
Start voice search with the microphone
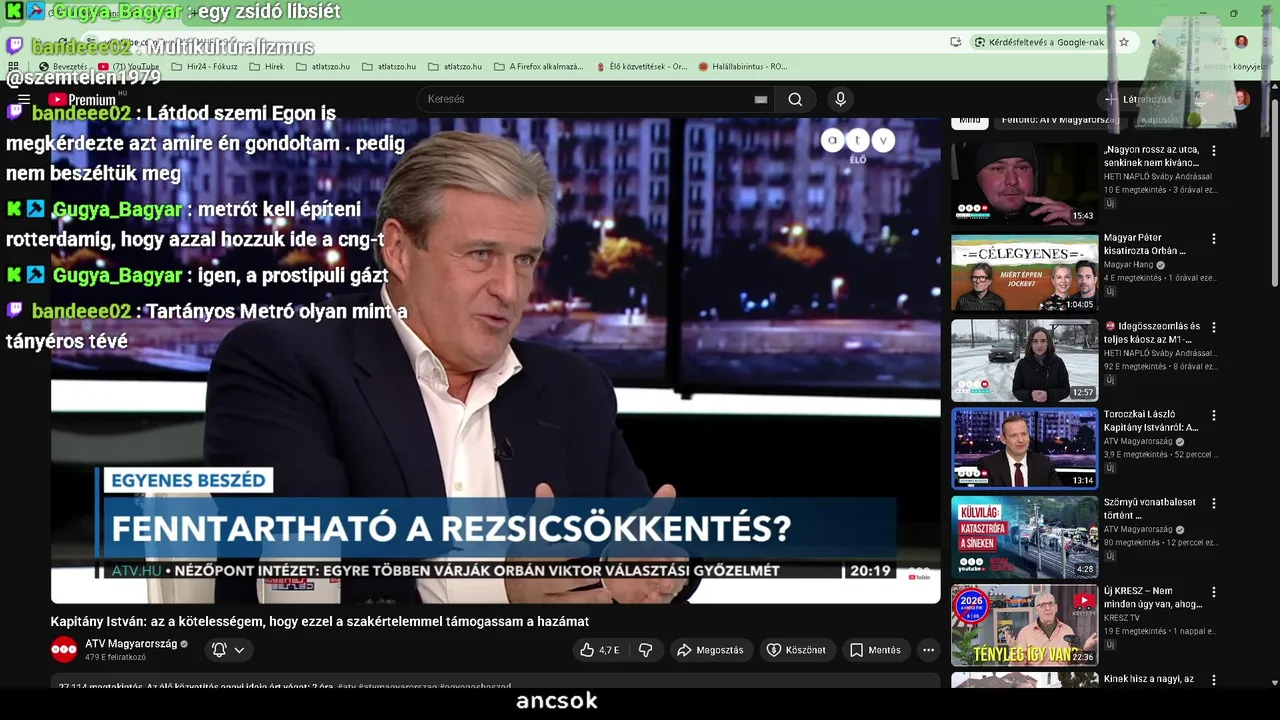tap(840, 99)
